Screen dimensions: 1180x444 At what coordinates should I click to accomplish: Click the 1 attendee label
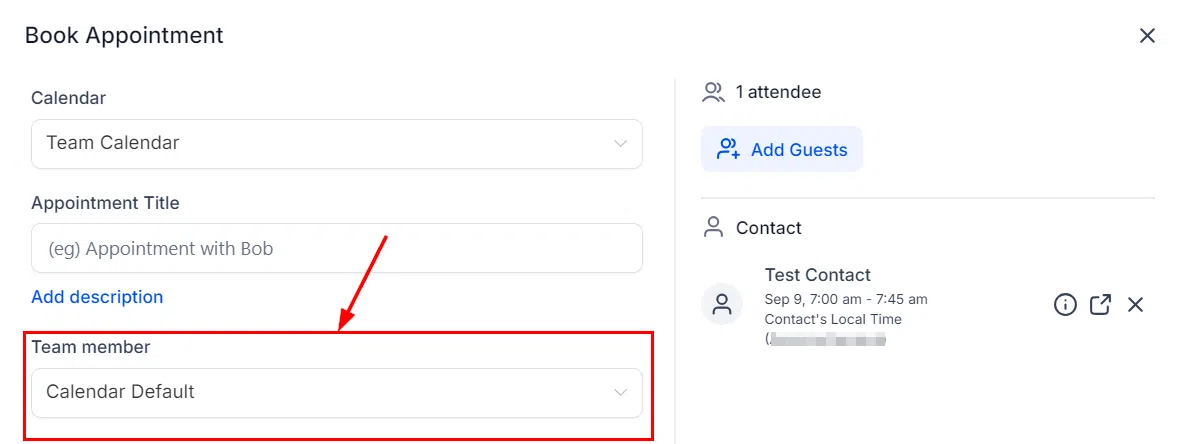pyautogui.click(x=778, y=93)
